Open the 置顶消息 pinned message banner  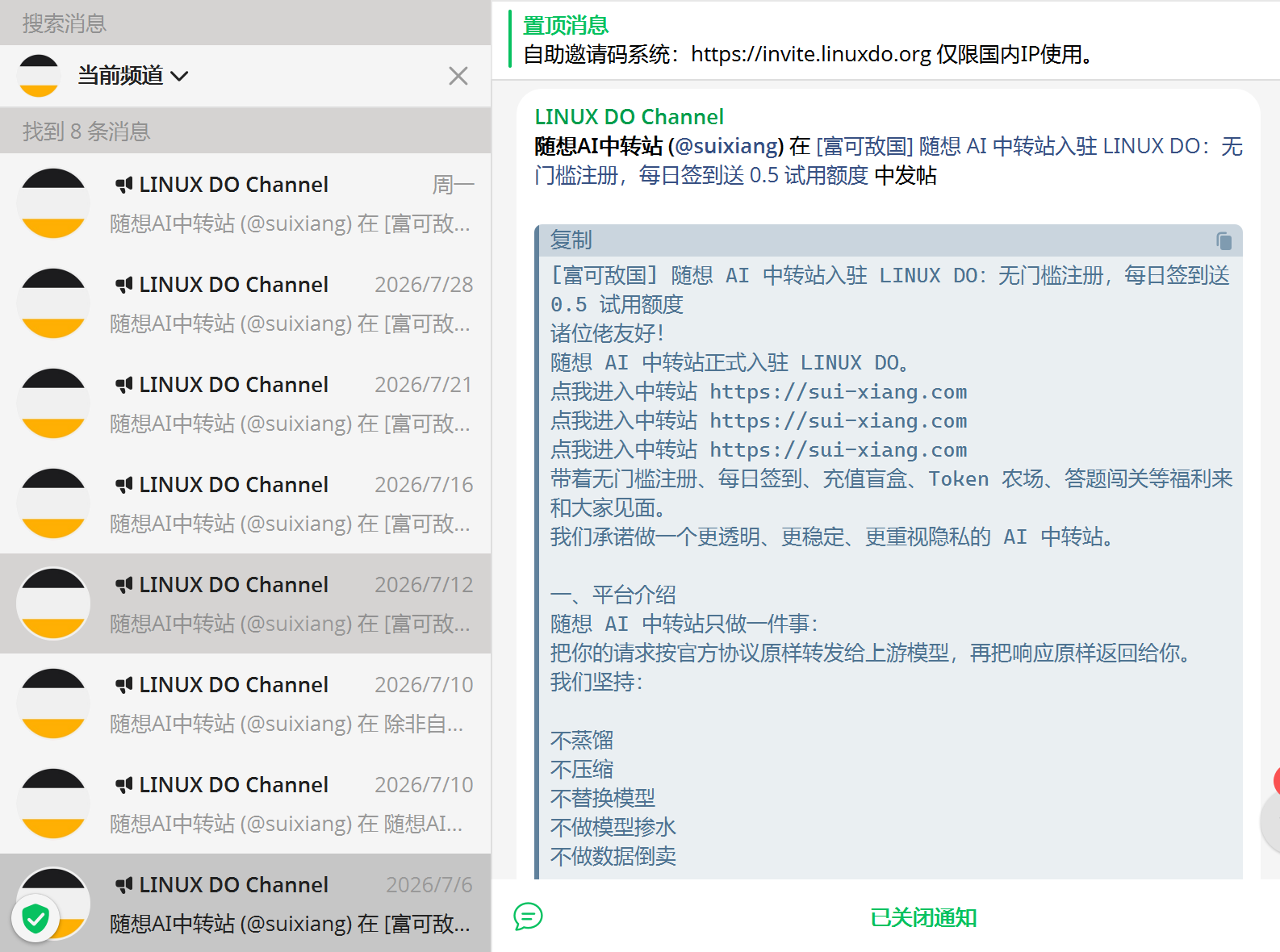[885, 40]
